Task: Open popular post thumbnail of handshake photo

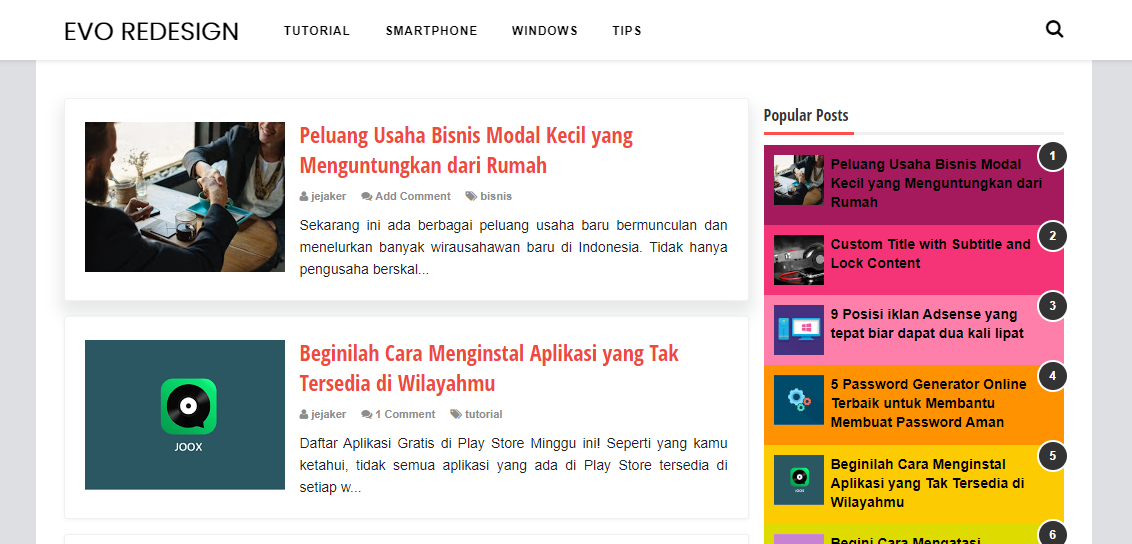Action: 798,180
